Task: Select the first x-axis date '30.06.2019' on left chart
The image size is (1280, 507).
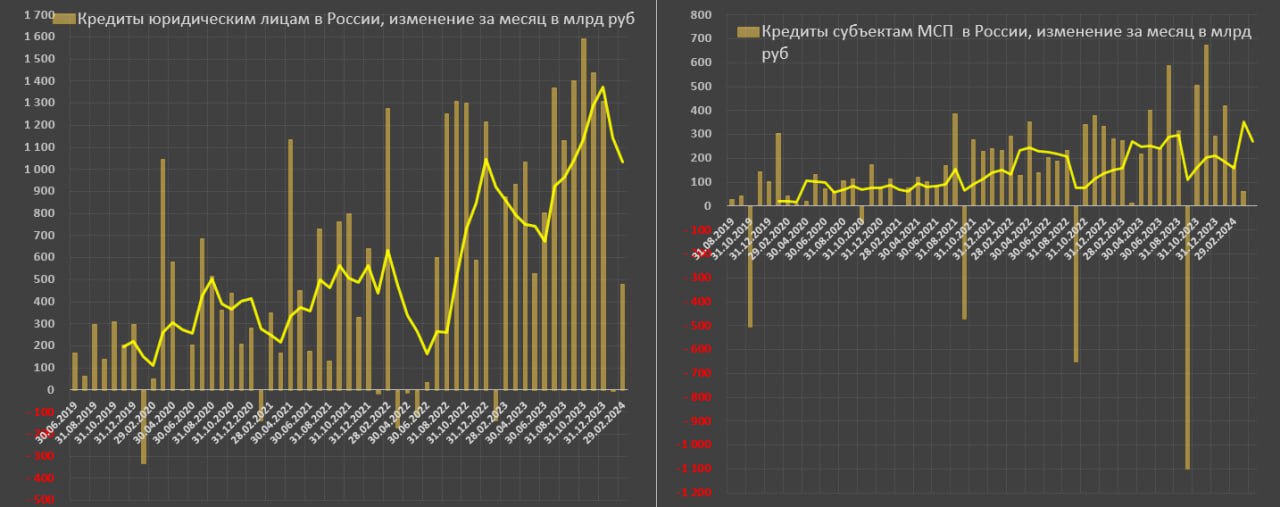Action: pyautogui.click(x=58, y=421)
